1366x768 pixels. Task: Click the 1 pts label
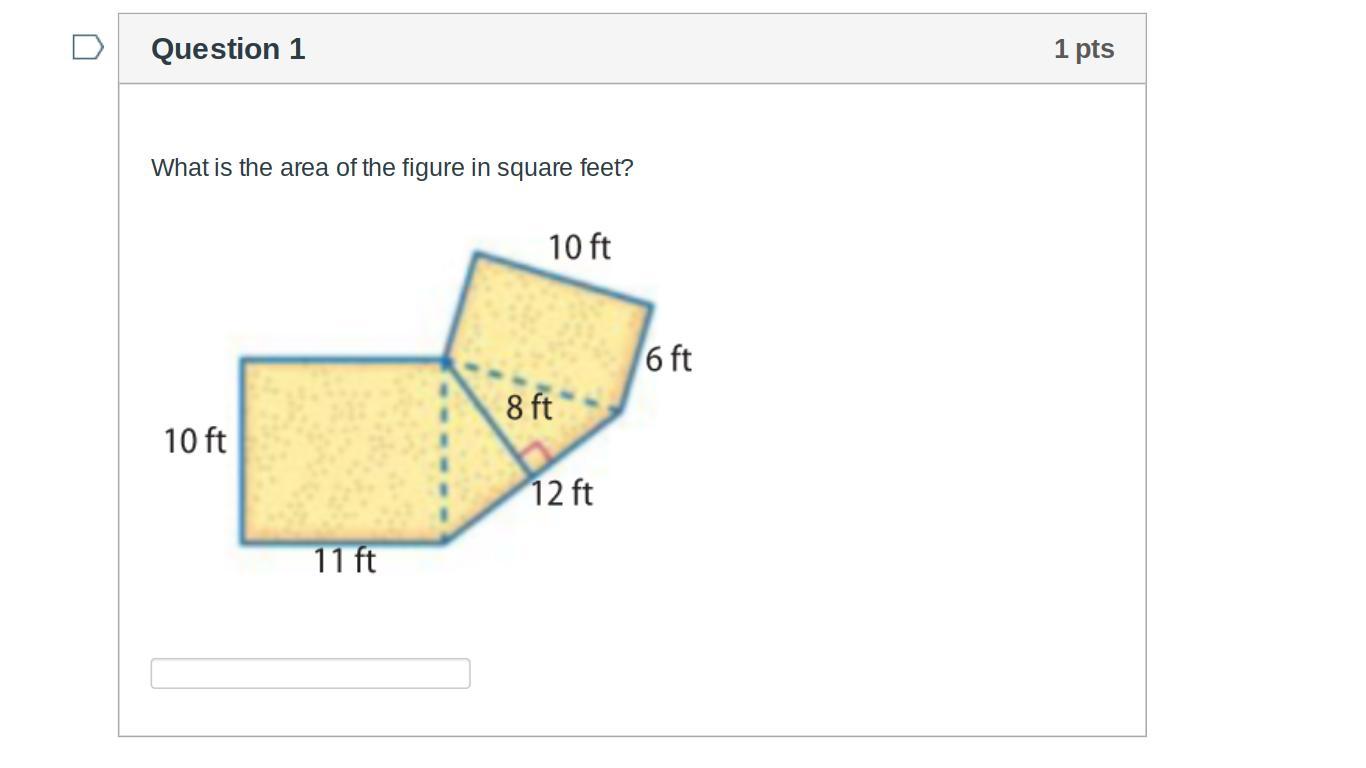tap(1084, 49)
